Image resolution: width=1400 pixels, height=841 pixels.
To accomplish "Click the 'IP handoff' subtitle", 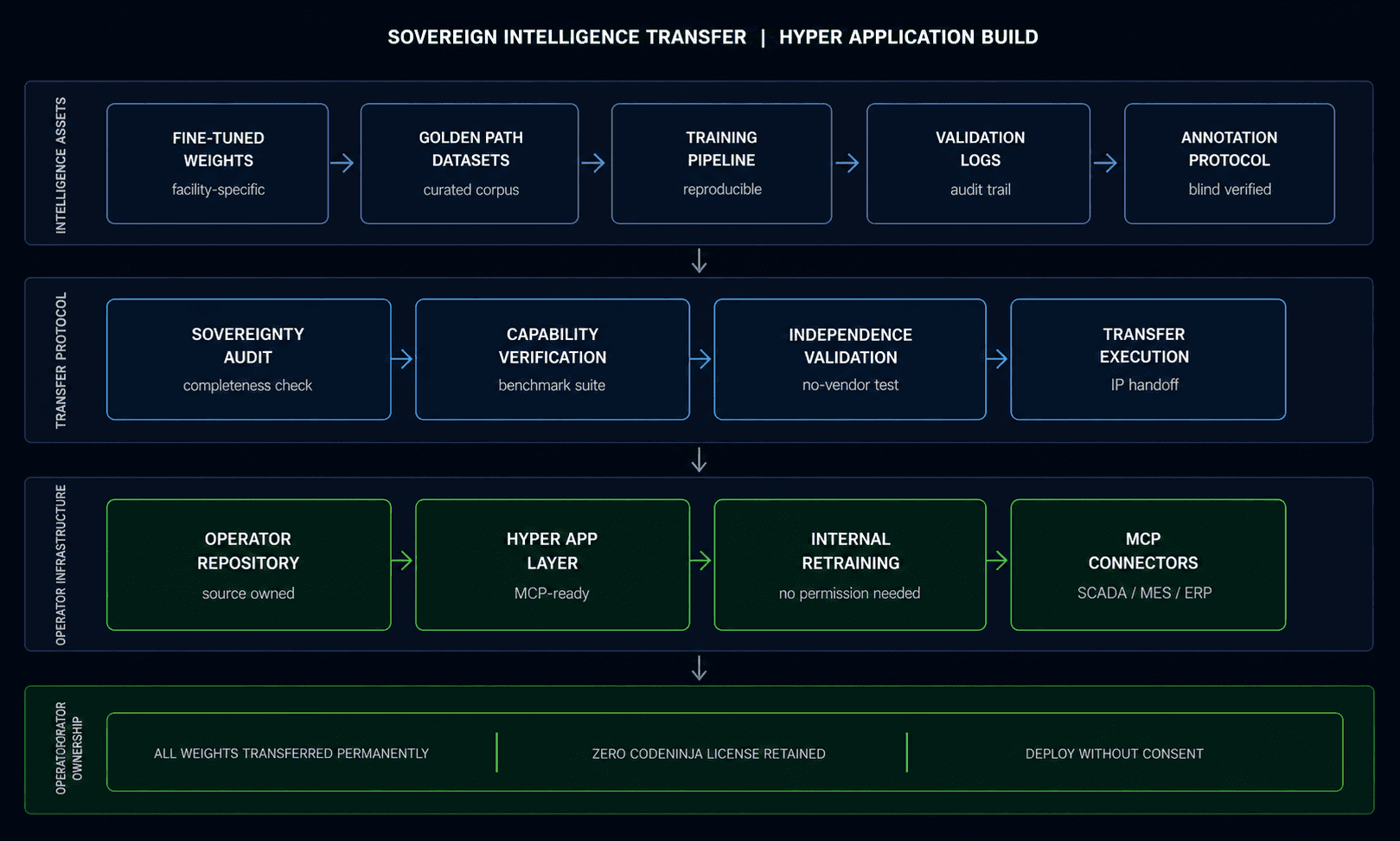I will tap(1144, 385).
